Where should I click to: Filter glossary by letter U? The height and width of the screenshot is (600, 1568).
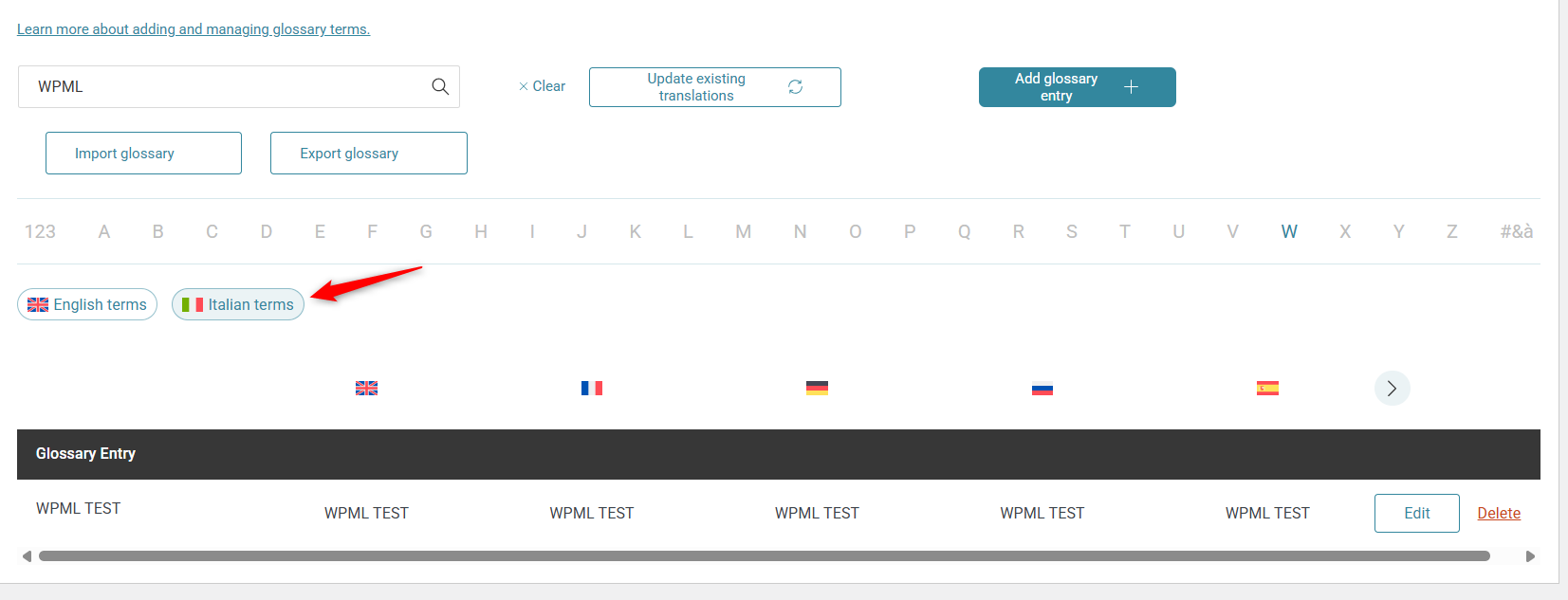(1179, 231)
